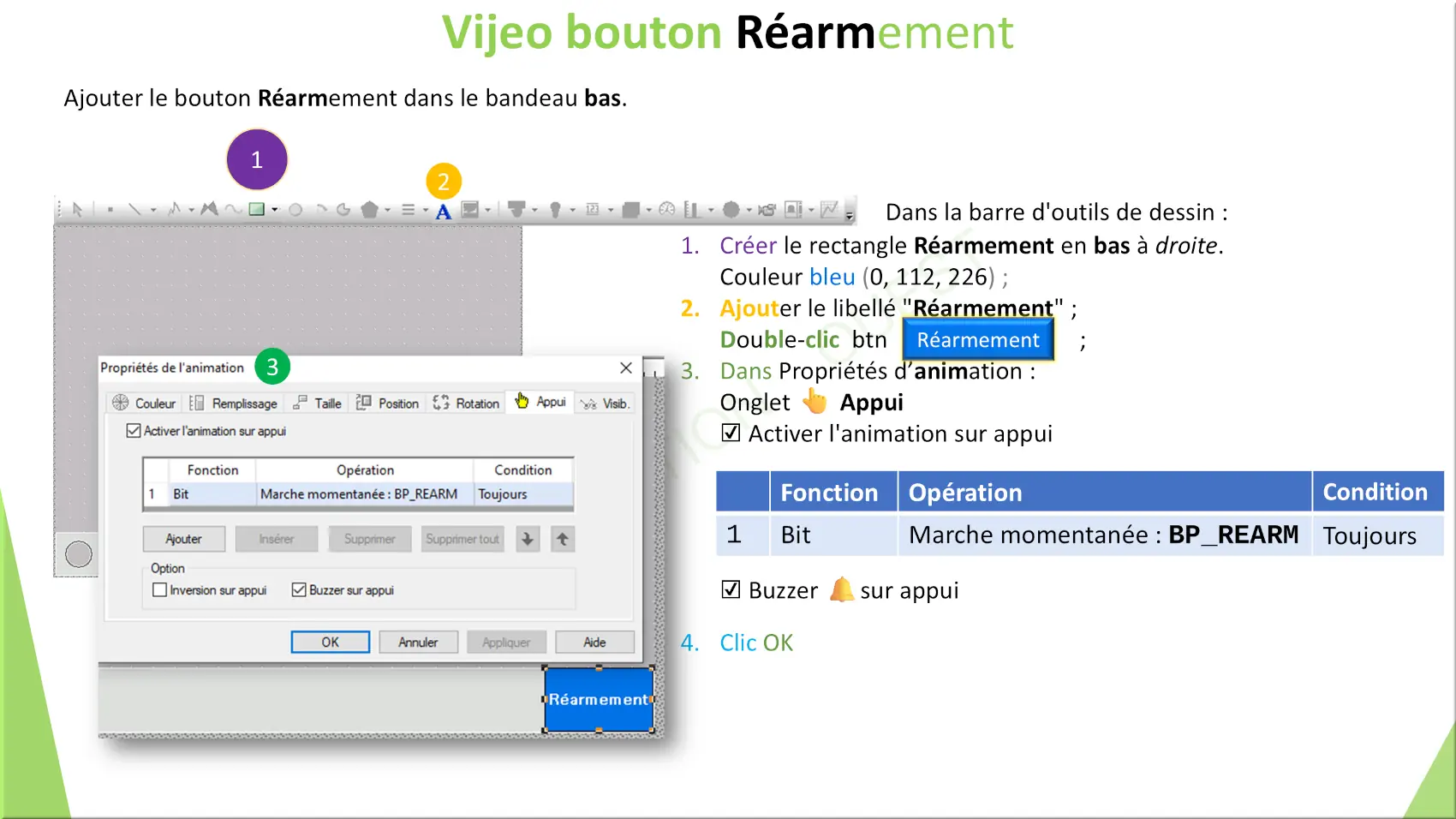Select the point drawing tool
Viewport: 1456px width, 819px height.
(x=110, y=210)
